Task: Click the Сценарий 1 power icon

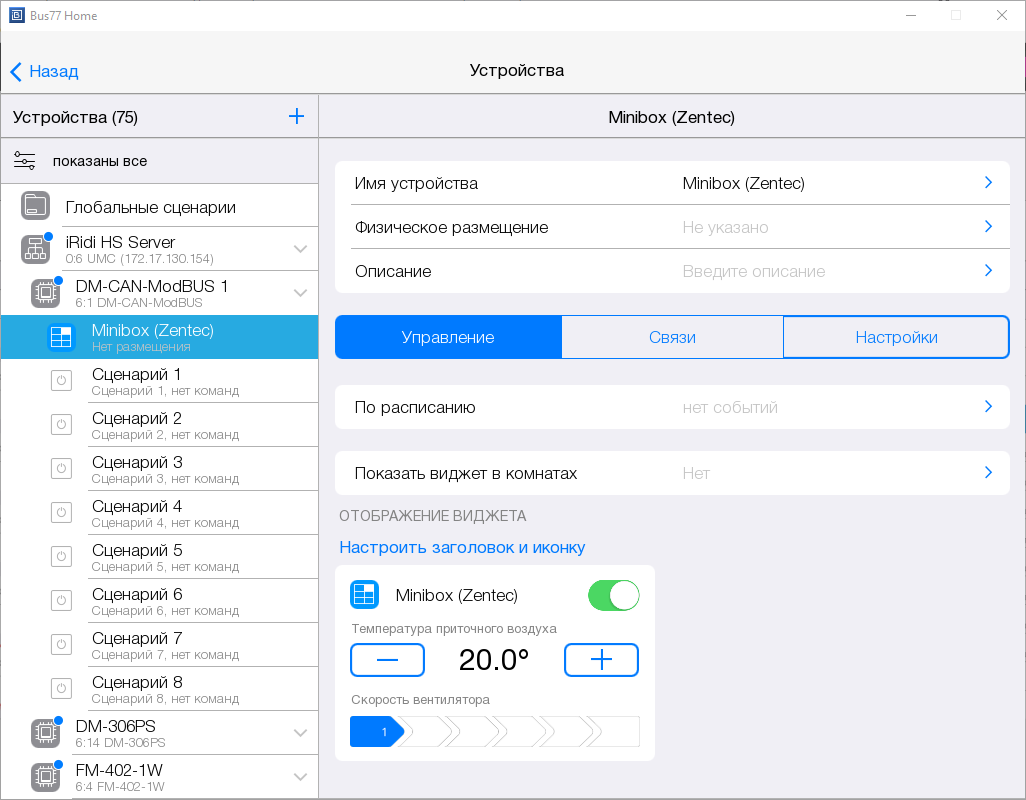Action: click(x=61, y=381)
